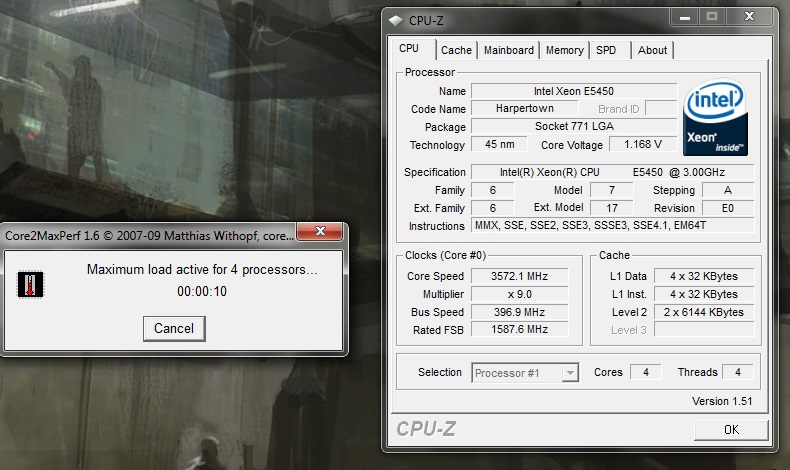
Task: Click the Bus Speed value 396.9 MHz
Action: [519, 312]
